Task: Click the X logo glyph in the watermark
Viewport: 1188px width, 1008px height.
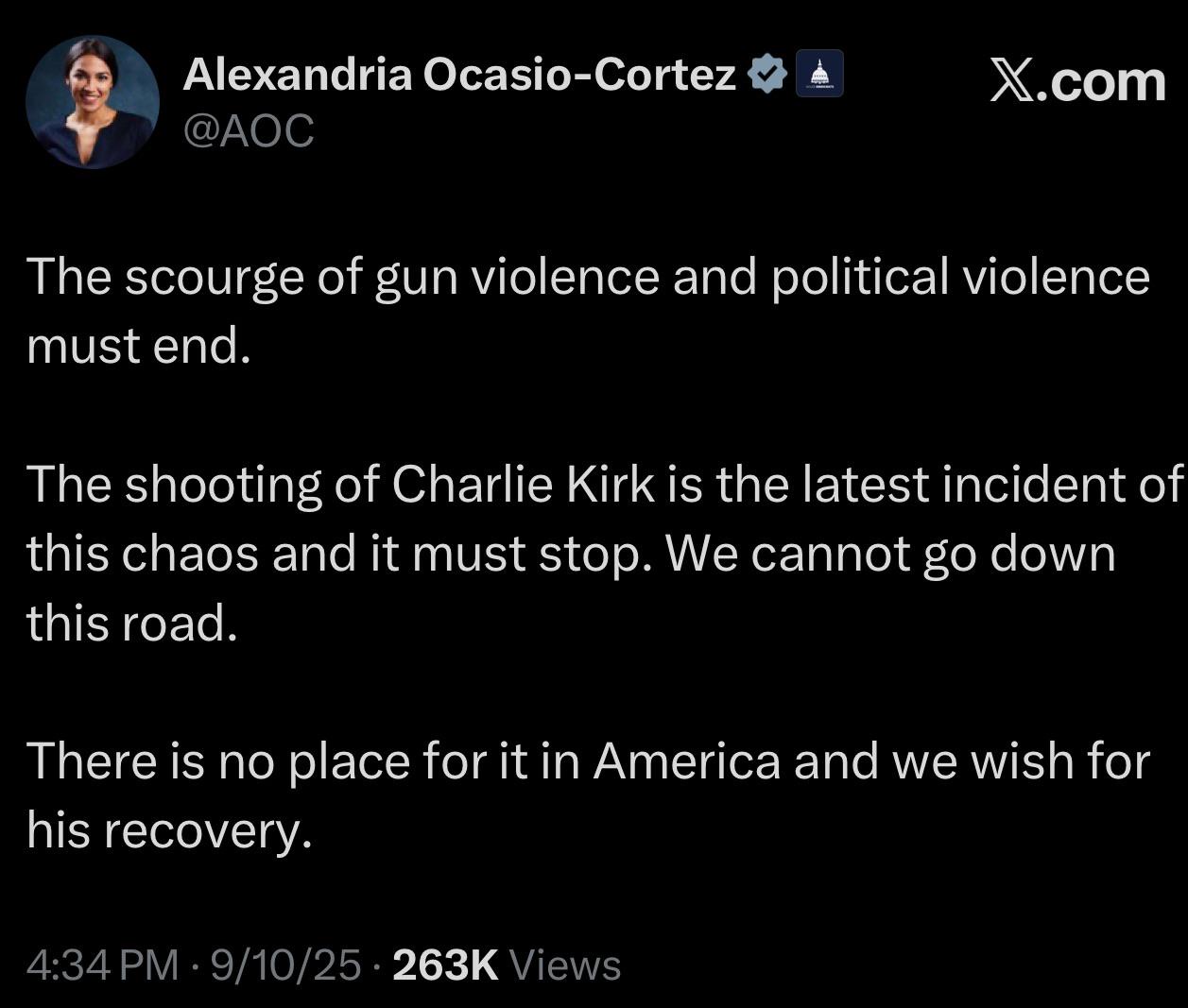Action: pos(1011,80)
